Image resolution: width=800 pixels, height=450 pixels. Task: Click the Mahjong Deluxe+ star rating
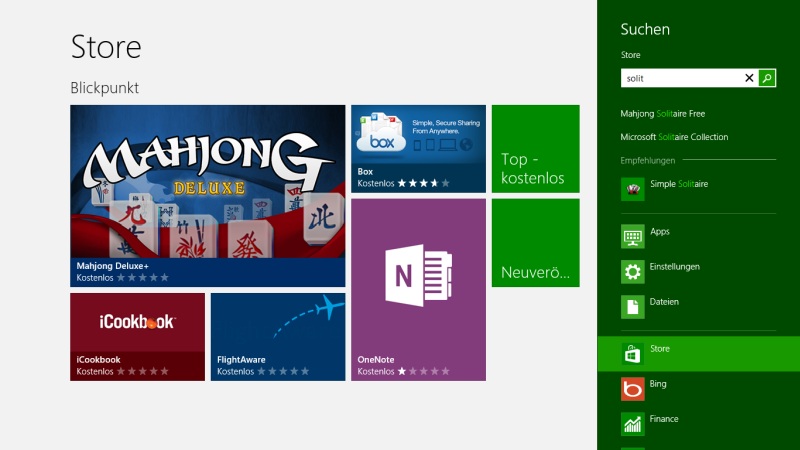143,278
